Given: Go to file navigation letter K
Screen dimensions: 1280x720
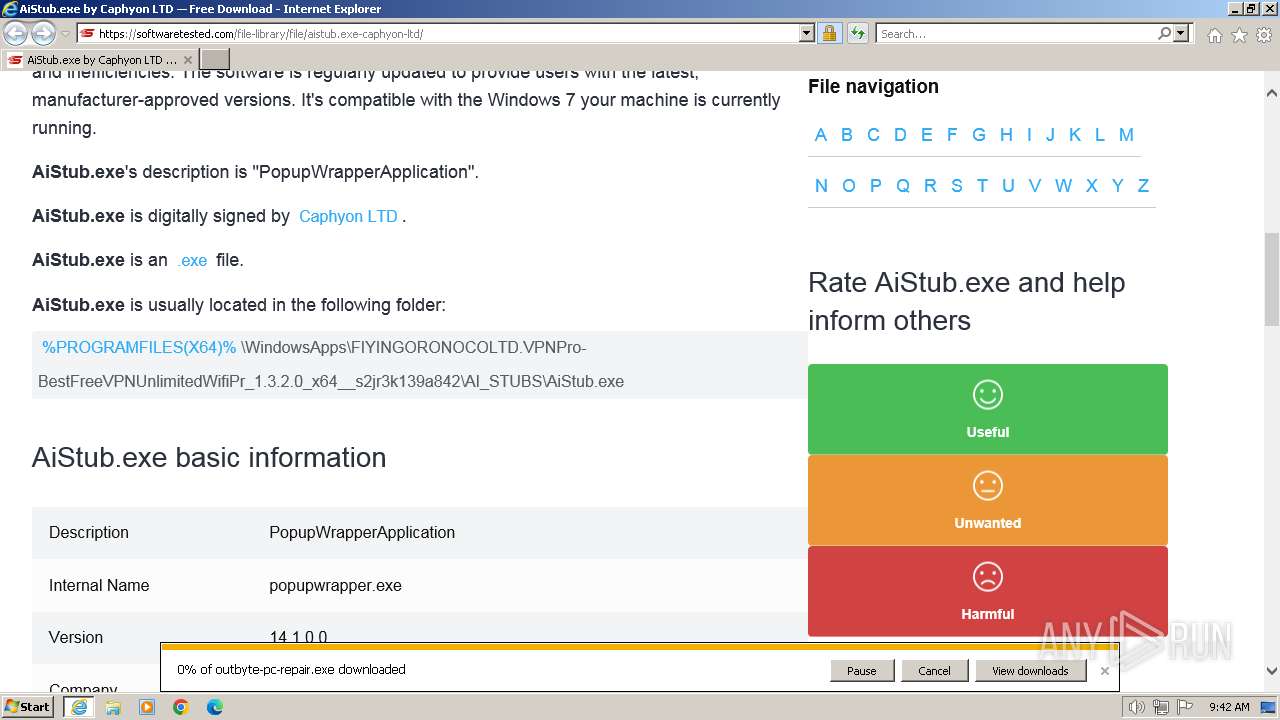Looking at the screenshot, I should 1075,135.
